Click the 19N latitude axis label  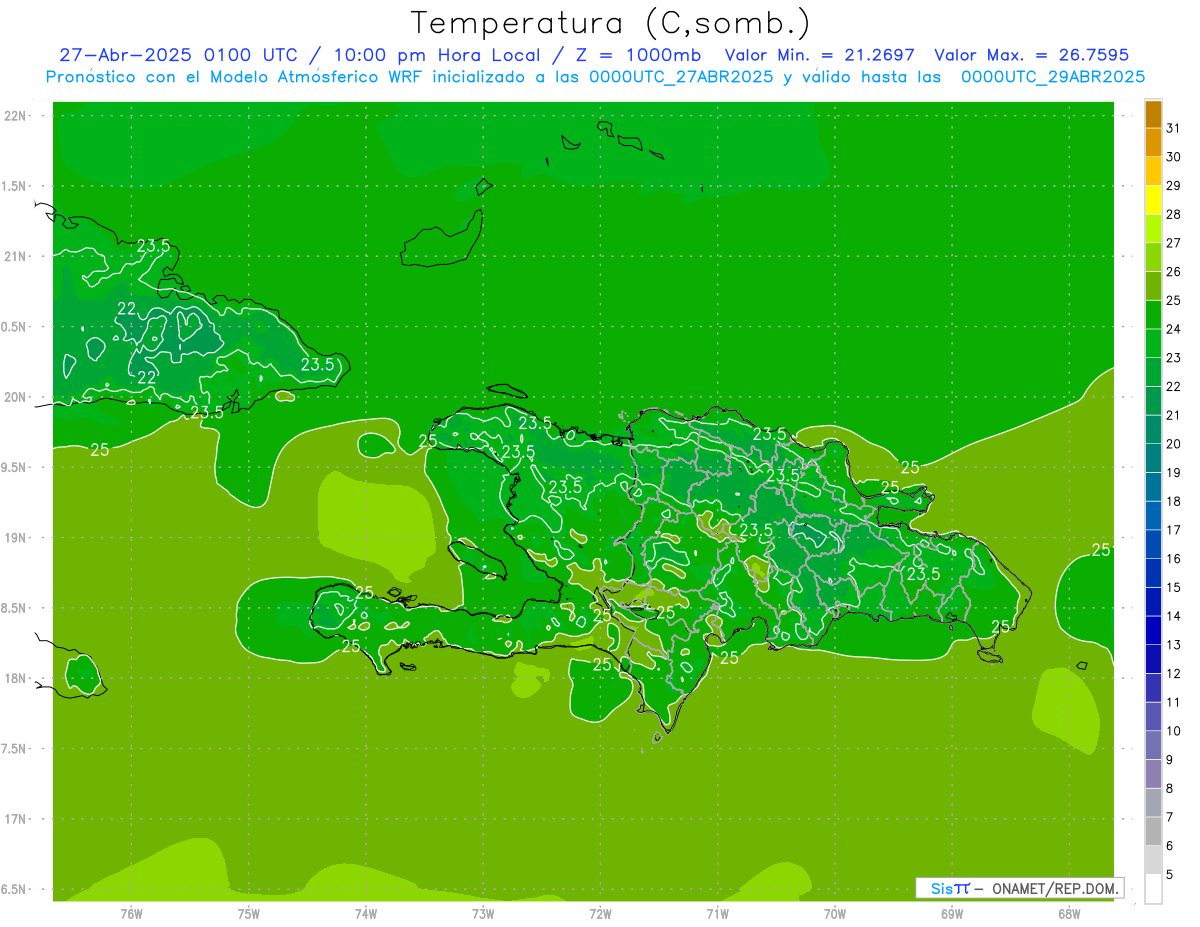pos(17,537)
